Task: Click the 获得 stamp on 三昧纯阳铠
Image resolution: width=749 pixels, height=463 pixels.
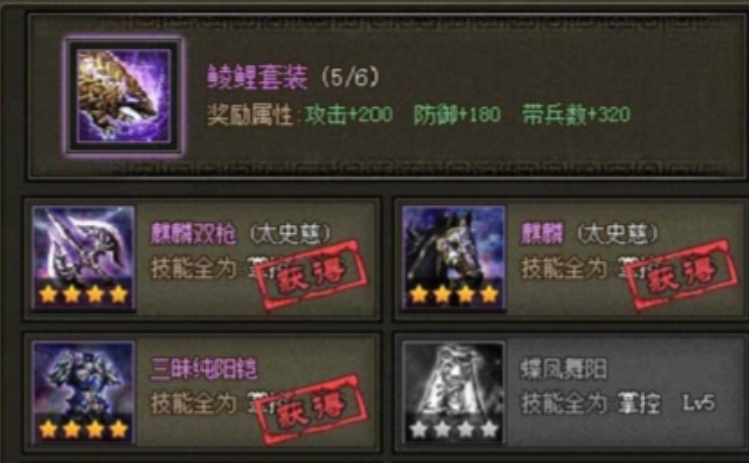Action: pos(312,409)
